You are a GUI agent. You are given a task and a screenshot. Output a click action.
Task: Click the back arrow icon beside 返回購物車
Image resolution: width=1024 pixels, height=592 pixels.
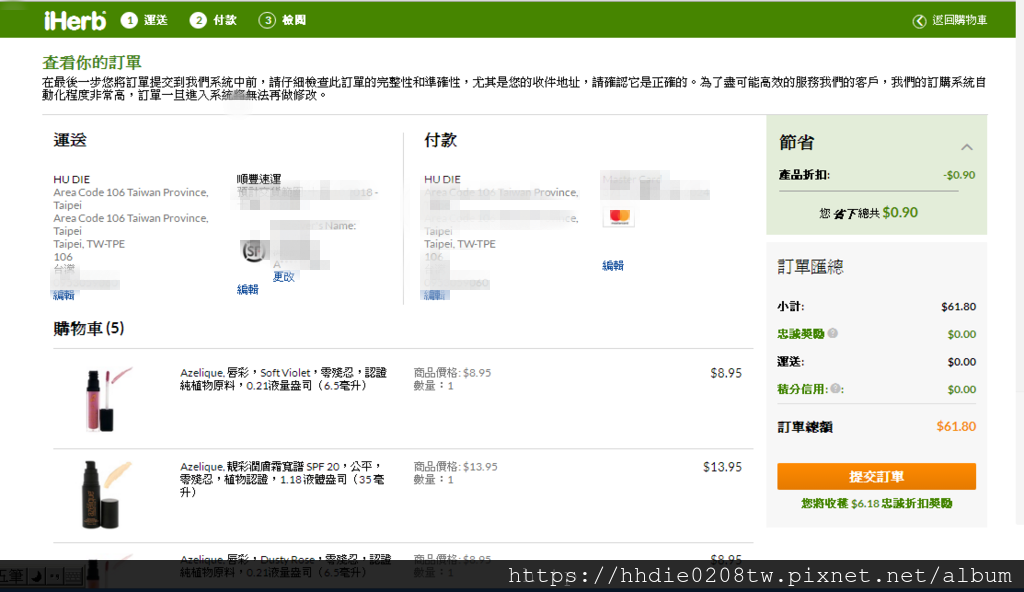(x=919, y=21)
